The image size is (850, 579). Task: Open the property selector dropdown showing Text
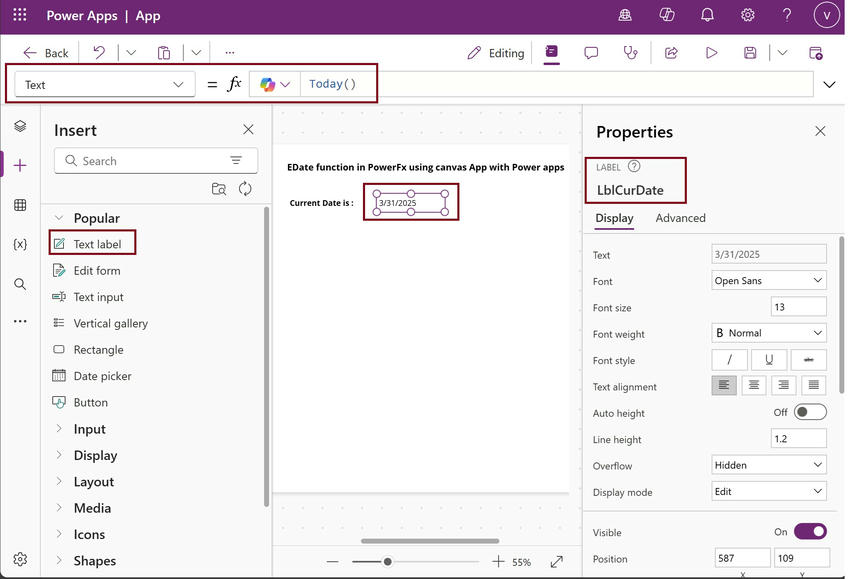tap(105, 85)
